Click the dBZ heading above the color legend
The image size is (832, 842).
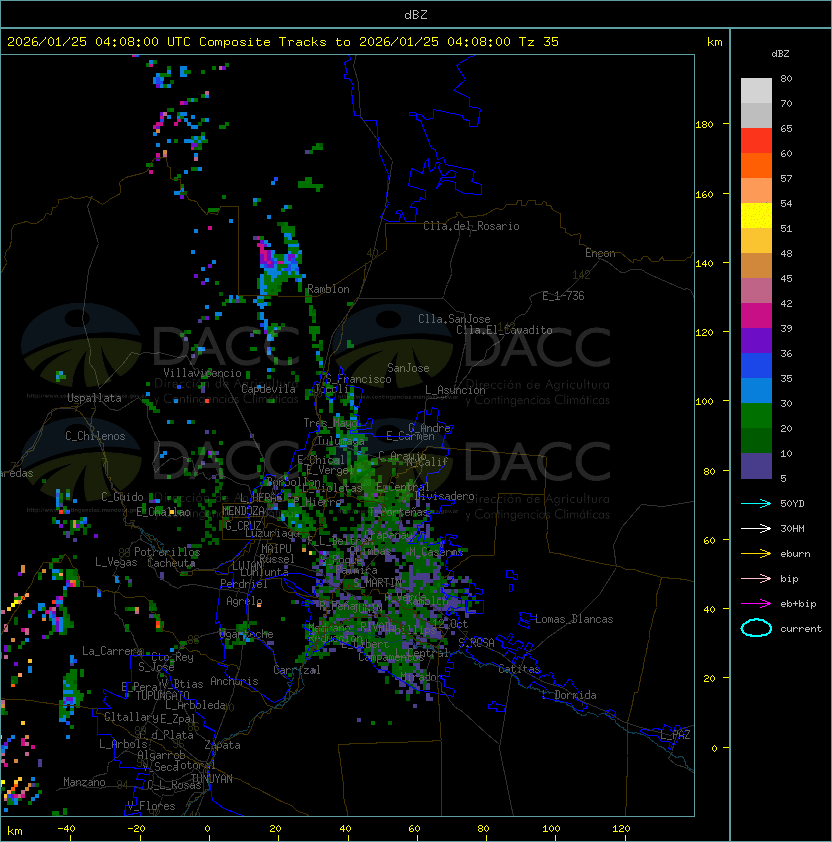pyautogui.click(x=780, y=54)
